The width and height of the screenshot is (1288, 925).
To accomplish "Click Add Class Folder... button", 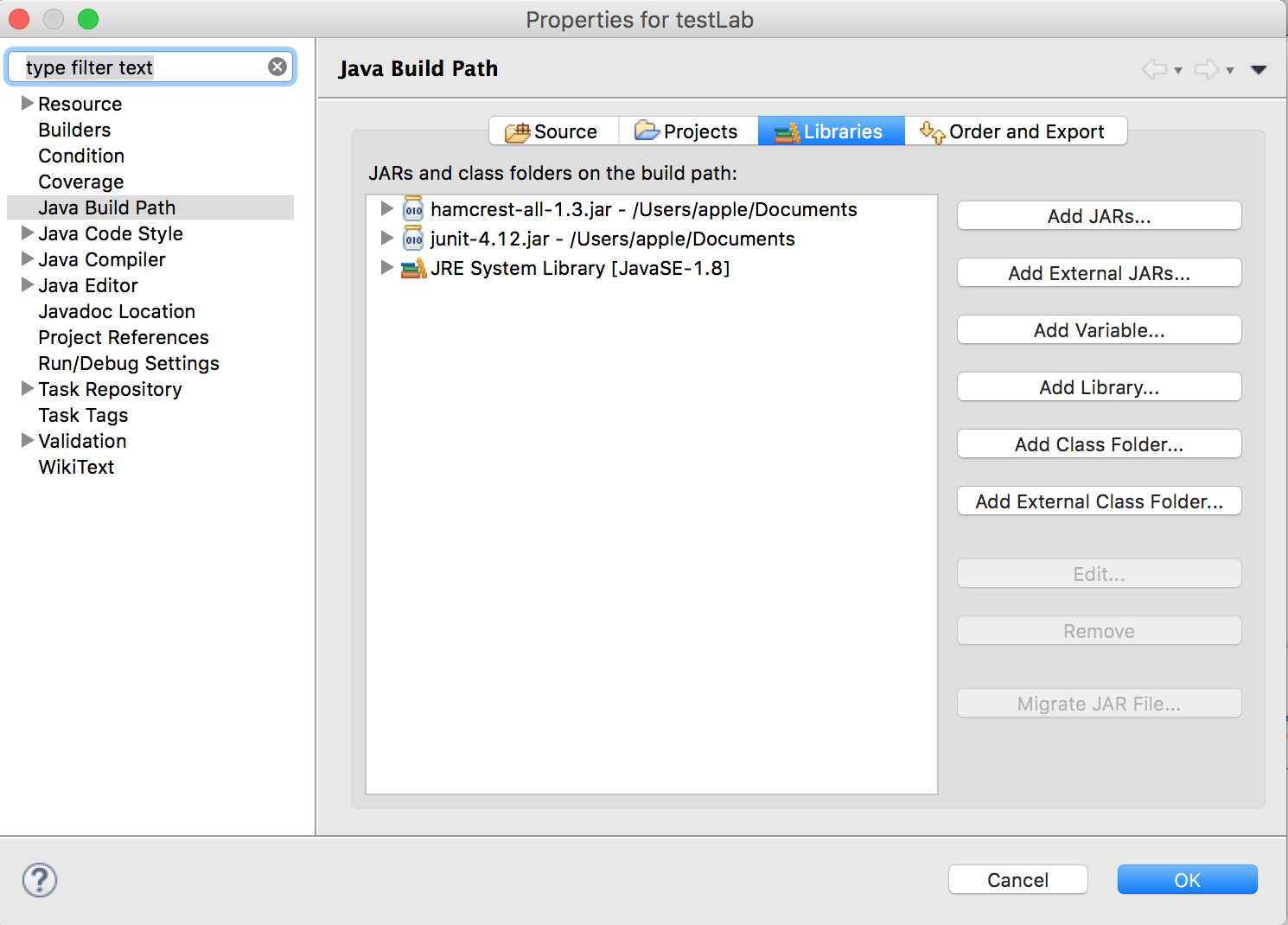I will [x=1100, y=444].
